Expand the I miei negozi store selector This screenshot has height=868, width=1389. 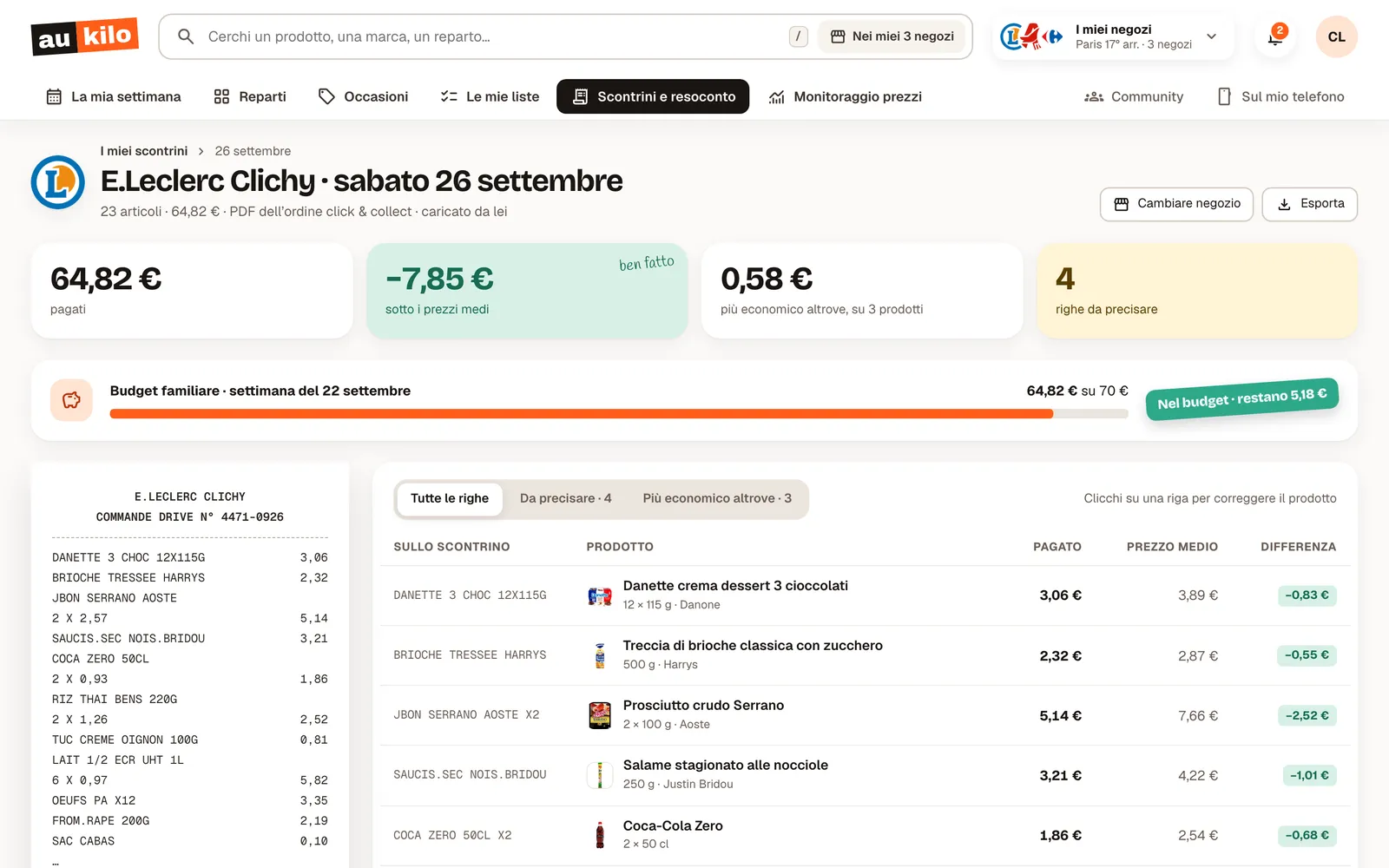[x=1113, y=36]
